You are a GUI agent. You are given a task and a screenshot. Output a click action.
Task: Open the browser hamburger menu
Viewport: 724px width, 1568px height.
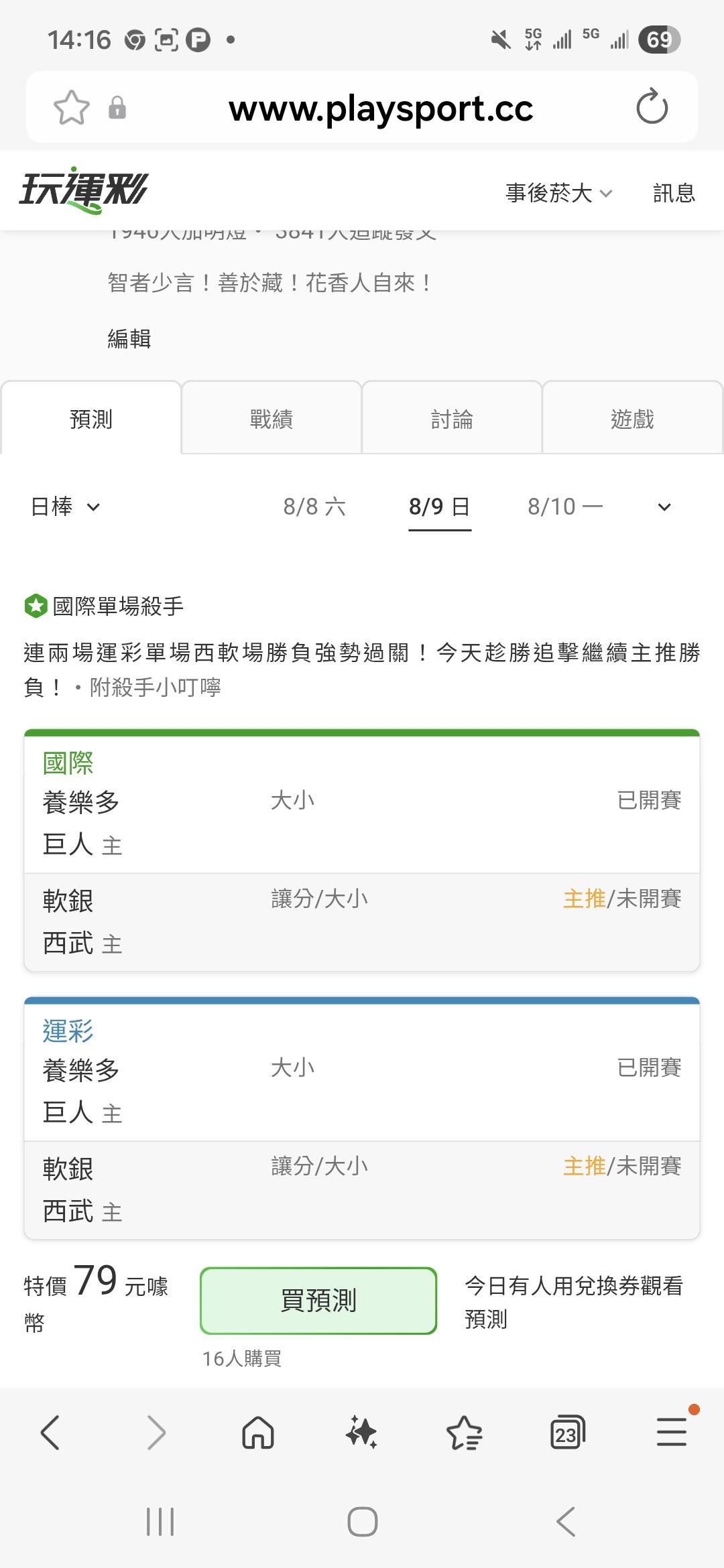click(x=672, y=1432)
